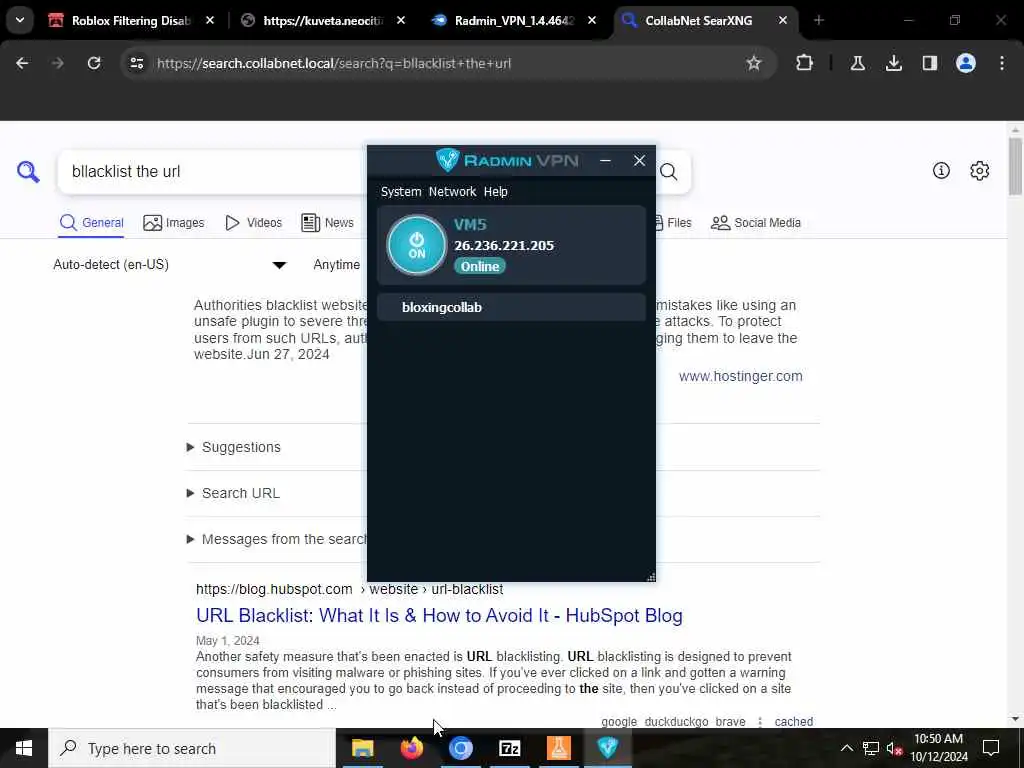The height and width of the screenshot is (768, 1024).
Task: Click the Online status badge
Action: (x=480, y=266)
